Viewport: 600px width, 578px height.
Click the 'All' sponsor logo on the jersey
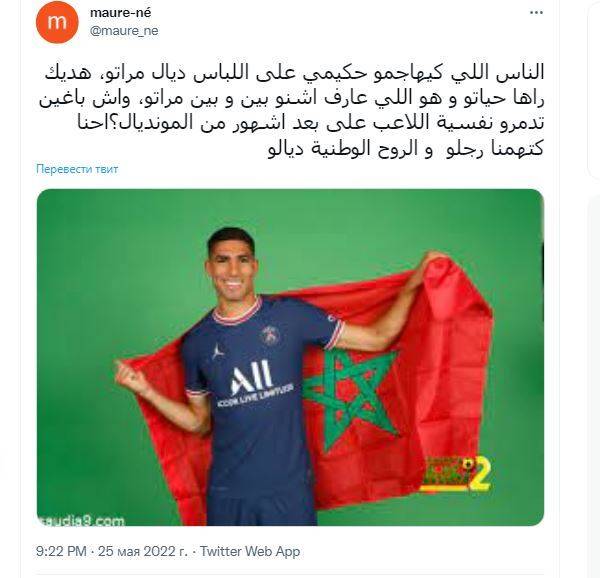(x=251, y=376)
